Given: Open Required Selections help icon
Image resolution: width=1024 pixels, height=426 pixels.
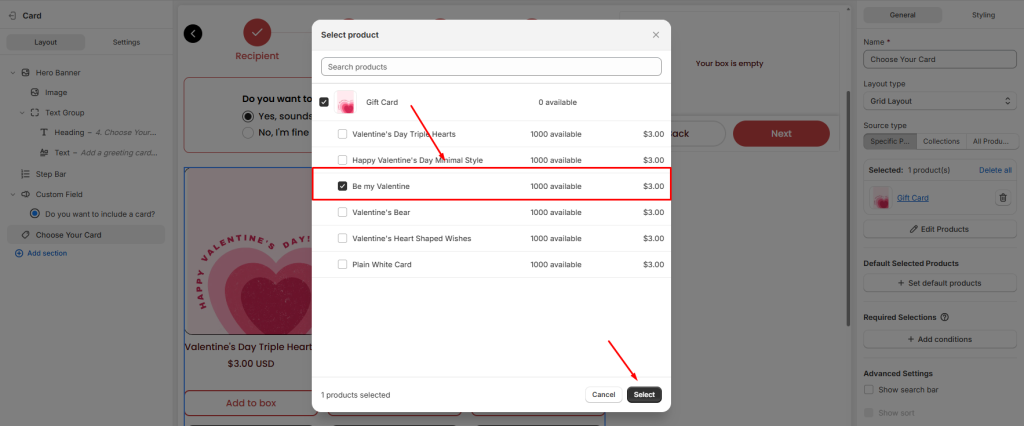Looking at the screenshot, I should [945, 317].
